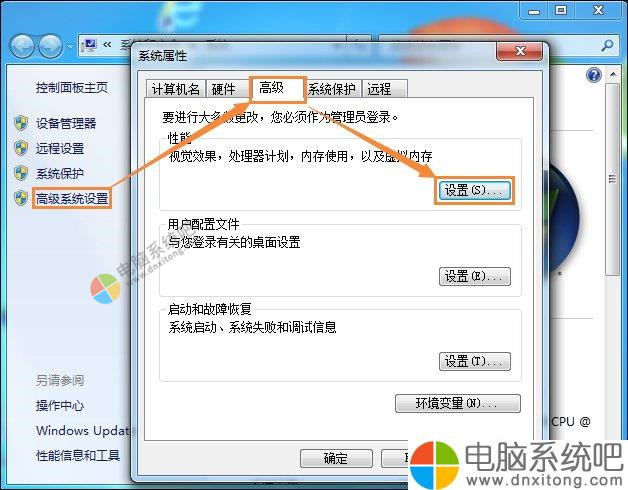Screen dimensions: 628x490
Task: Click the shield icon beside 系统保护
Action: 21,173
